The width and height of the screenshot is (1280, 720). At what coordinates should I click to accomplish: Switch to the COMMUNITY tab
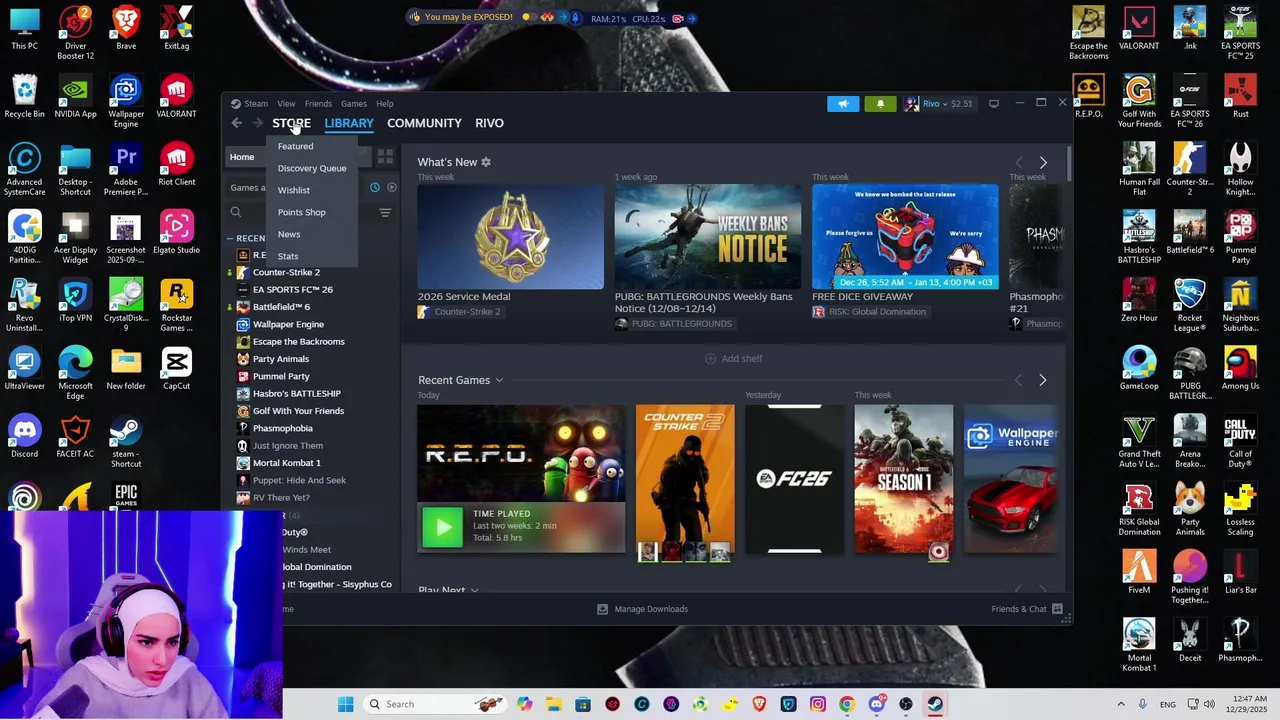(x=424, y=123)
